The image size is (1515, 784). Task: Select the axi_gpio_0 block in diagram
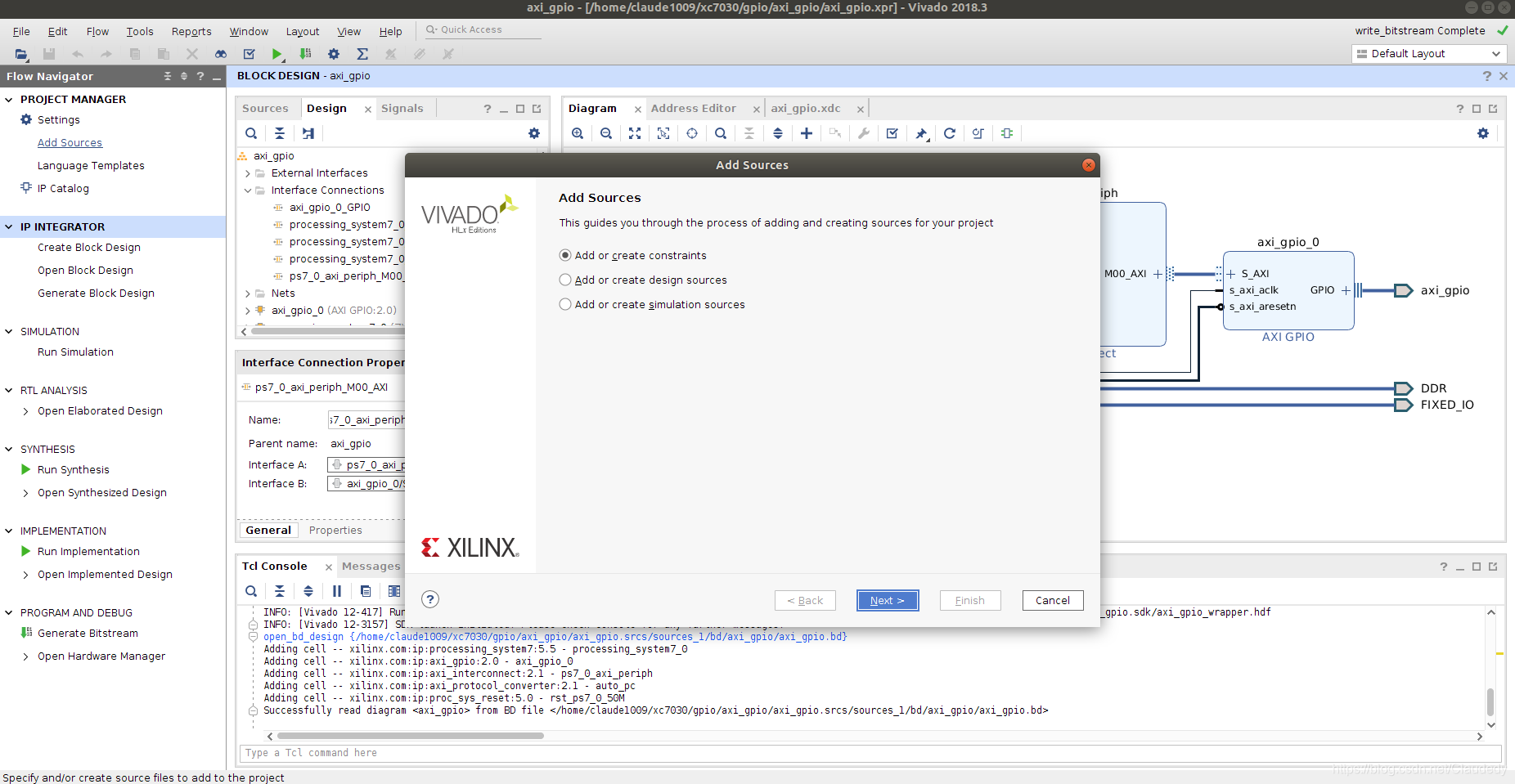pos(1288,290)
